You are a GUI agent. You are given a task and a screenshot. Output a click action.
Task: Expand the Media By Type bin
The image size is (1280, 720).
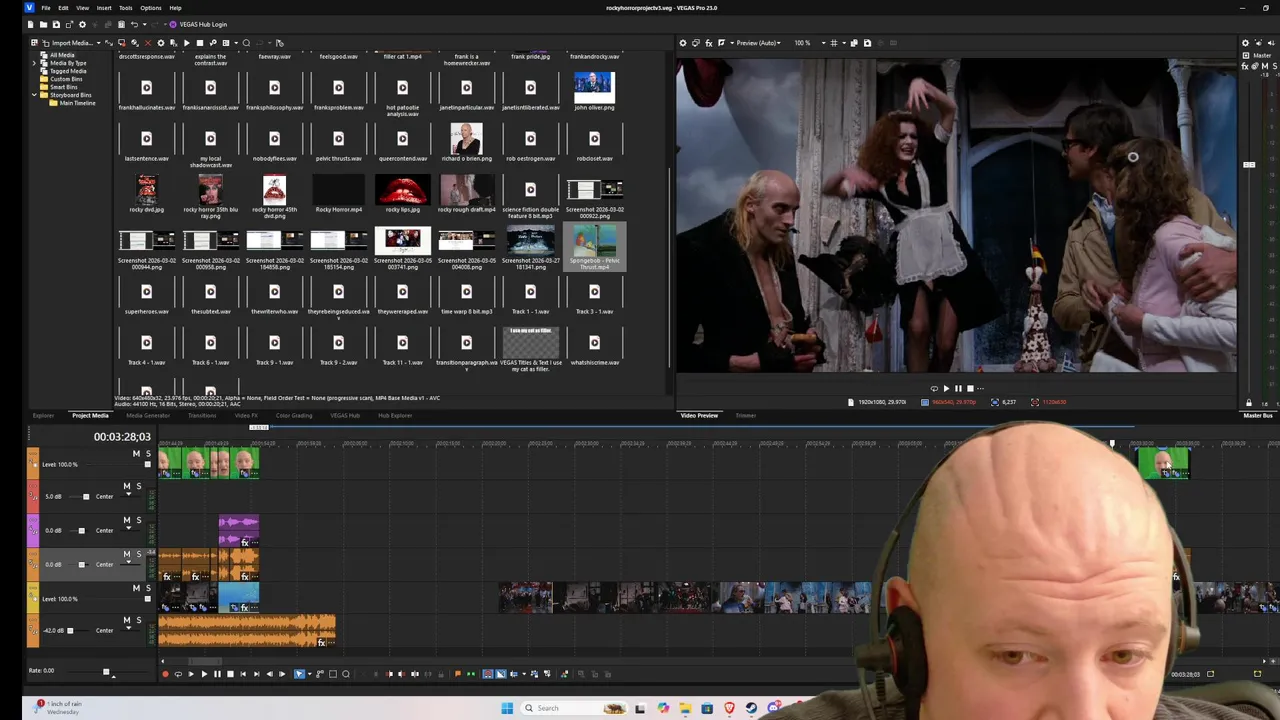click(x=35, y=63)
